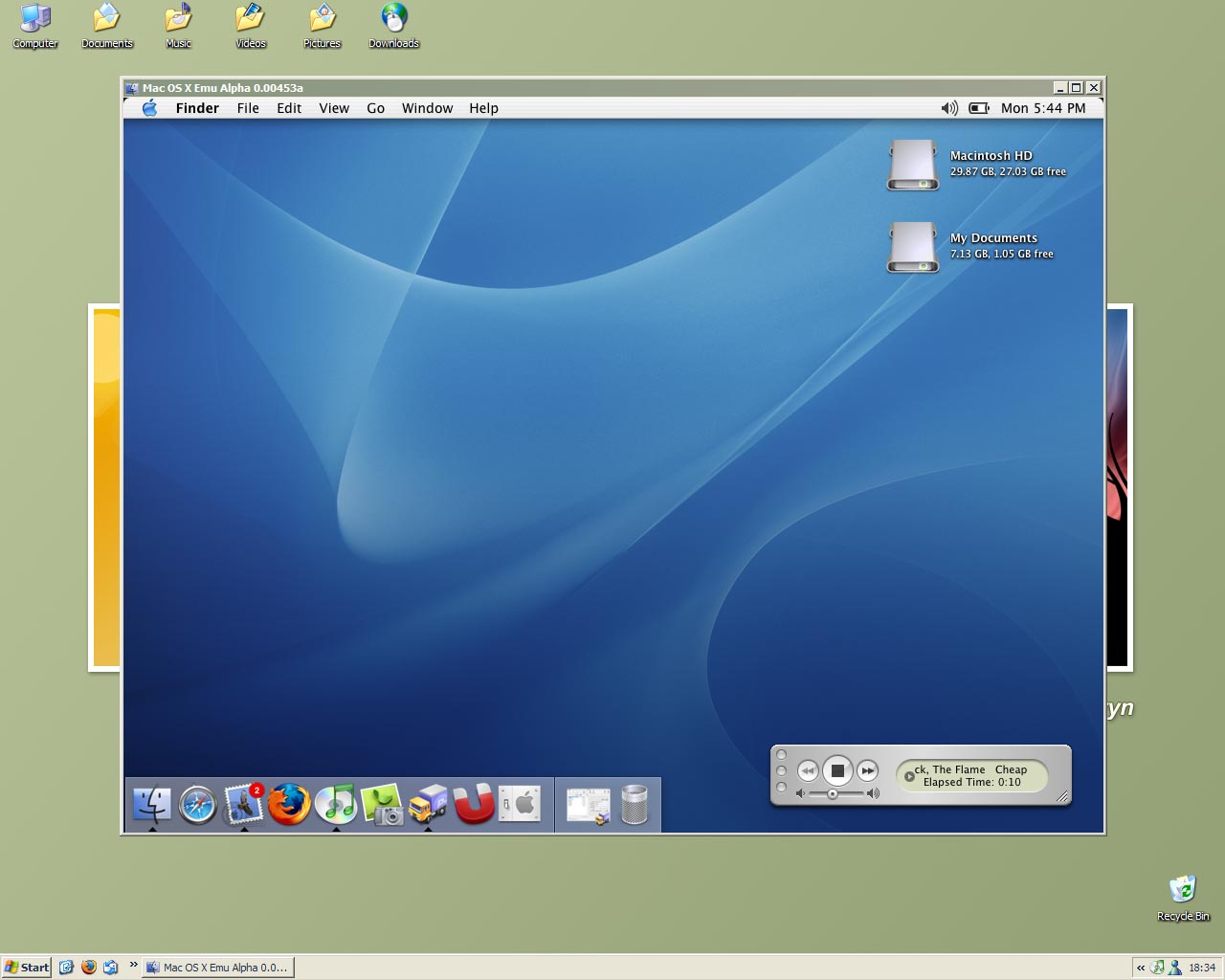Open the Downloads desktop icon
This screenshot has height=980, width=1225.
393,26
